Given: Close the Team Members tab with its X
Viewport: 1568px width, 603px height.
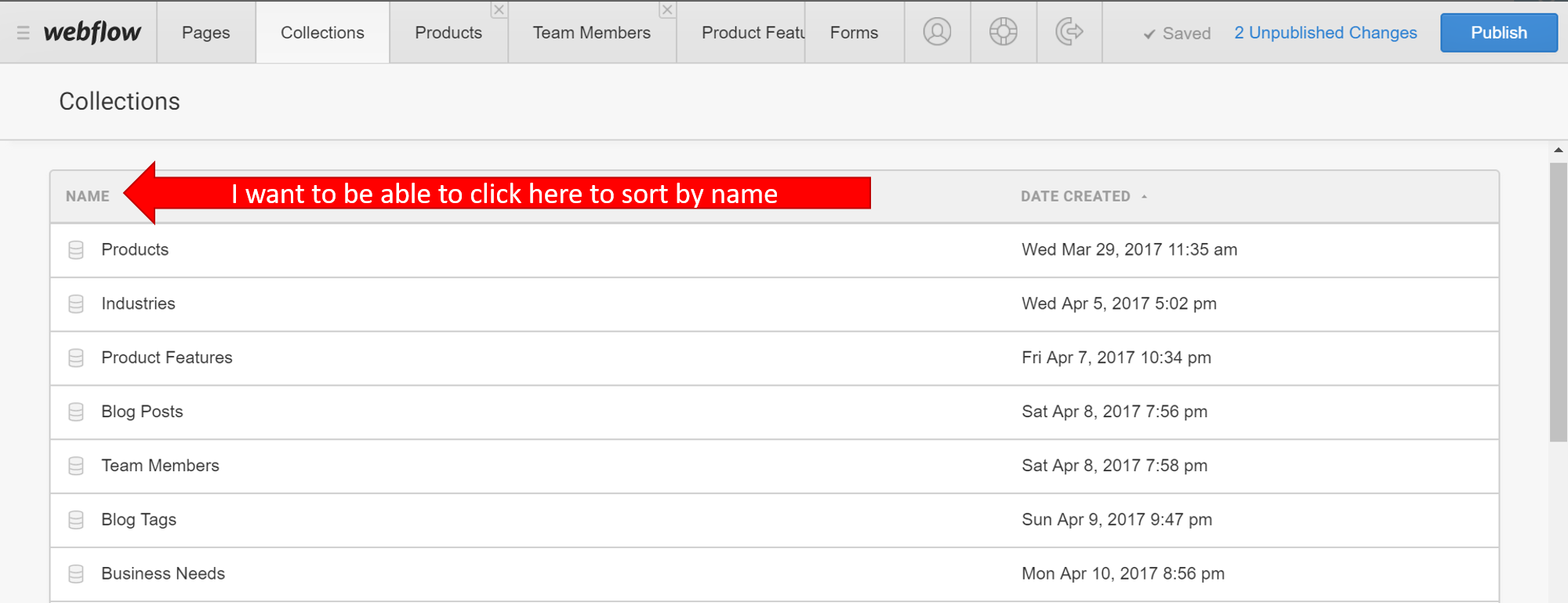Looking at the screenshot, I should click(667, 9).
